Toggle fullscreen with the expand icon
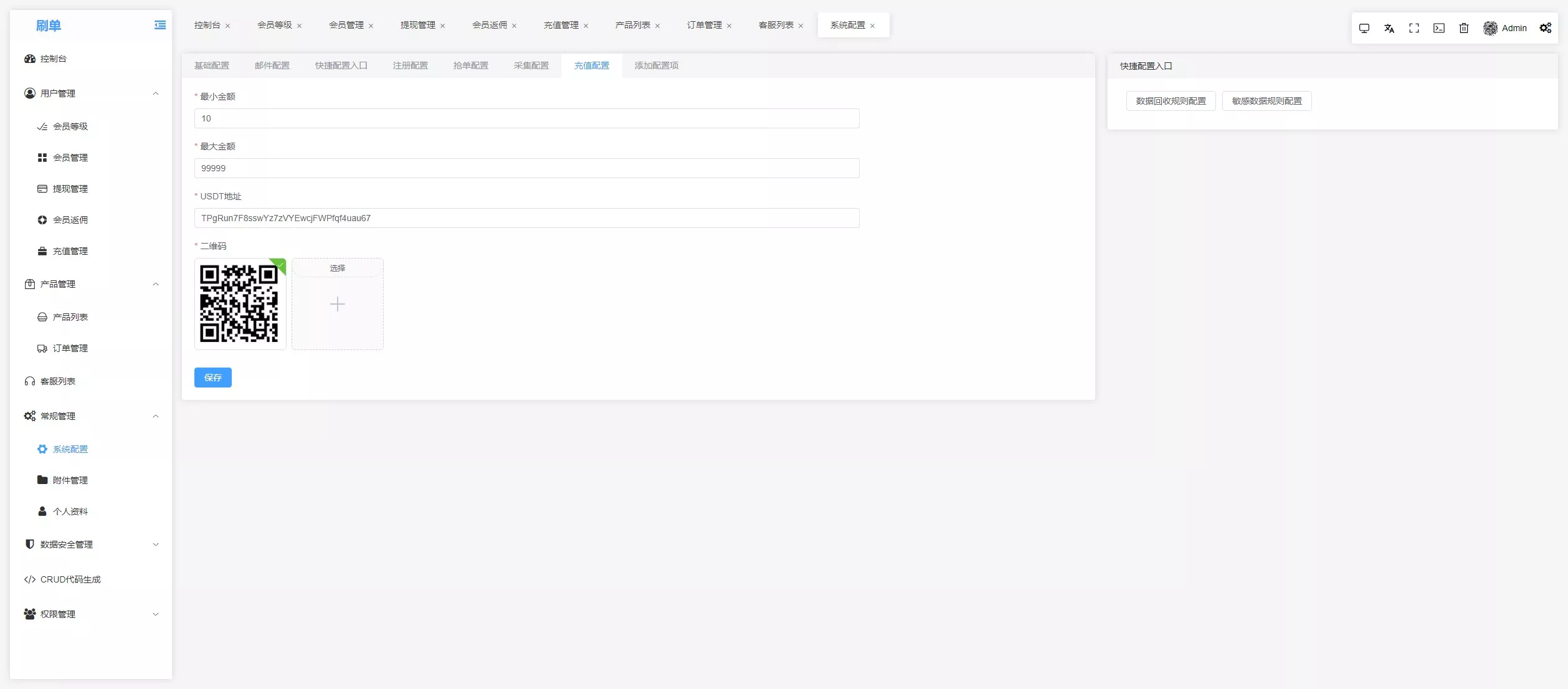This screenshot has width=1568, height=689. [1414, 28]
